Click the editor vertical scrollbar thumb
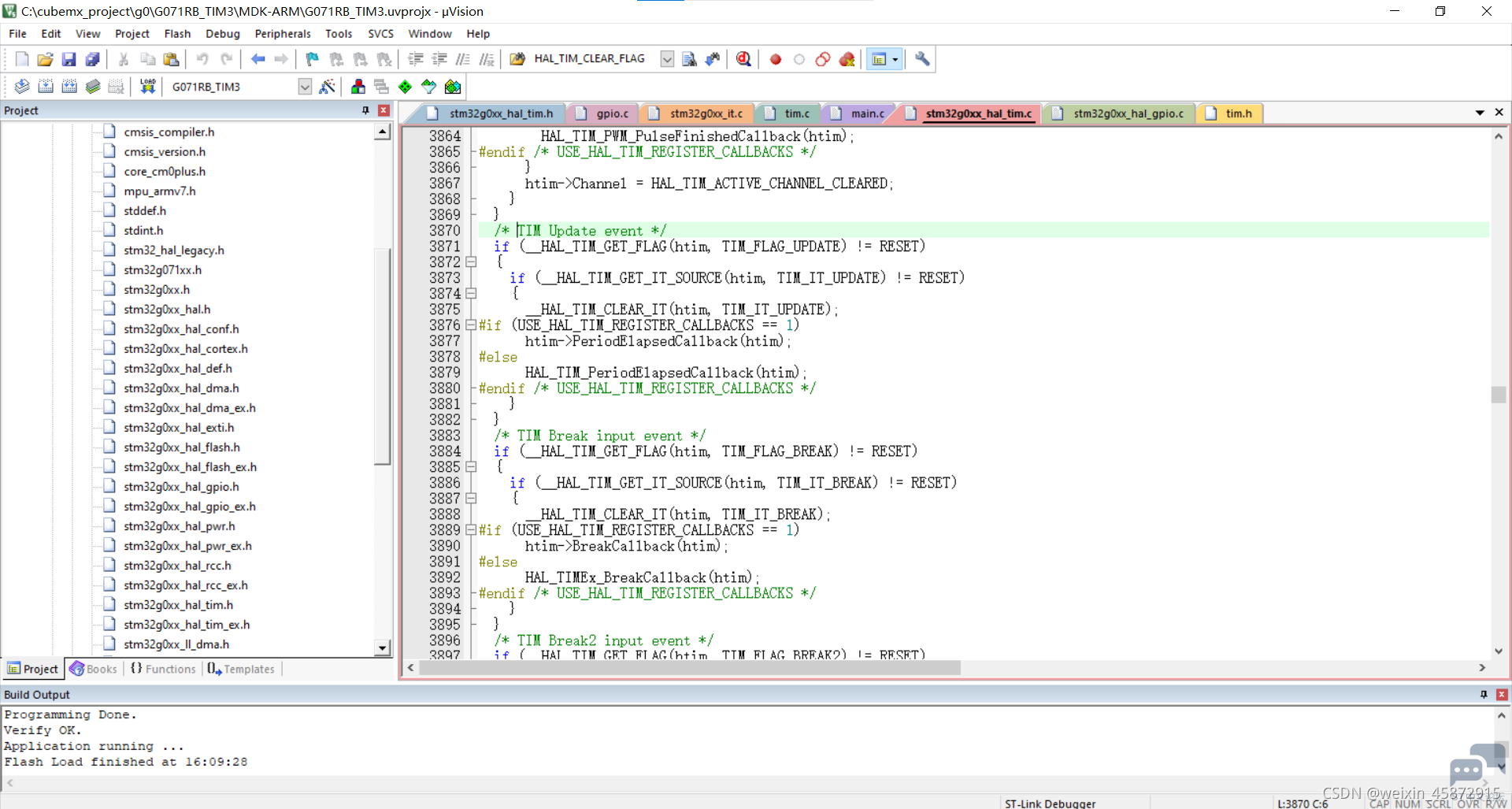Image resolution: width=1512 pixels, height=809 pixels. (1499, 395)
